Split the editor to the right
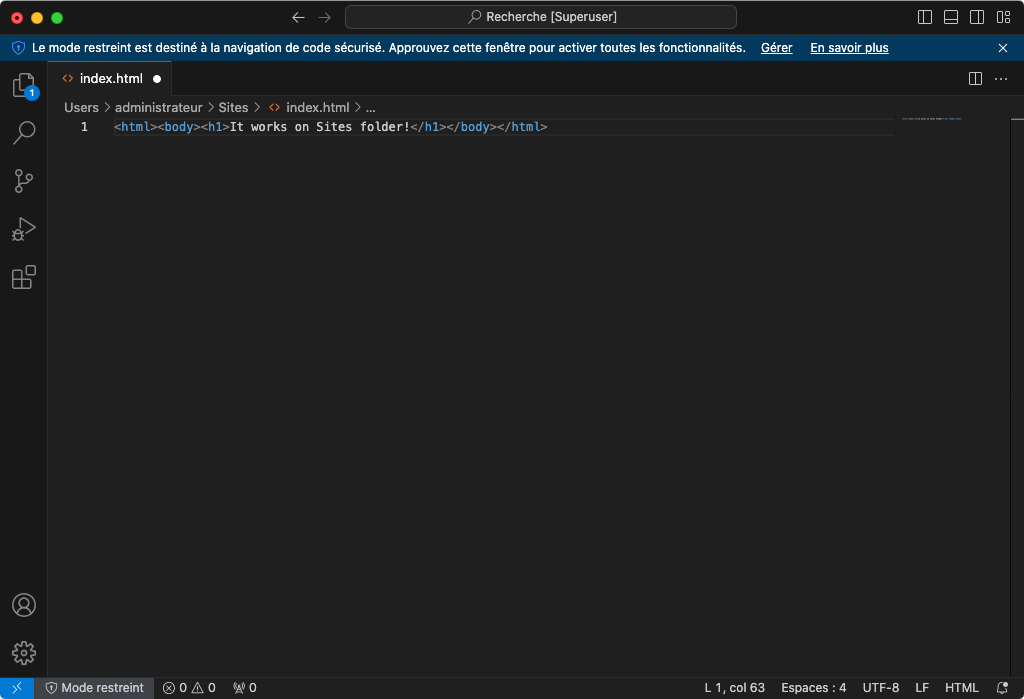 pyautogui.click(x=975, y=79)
